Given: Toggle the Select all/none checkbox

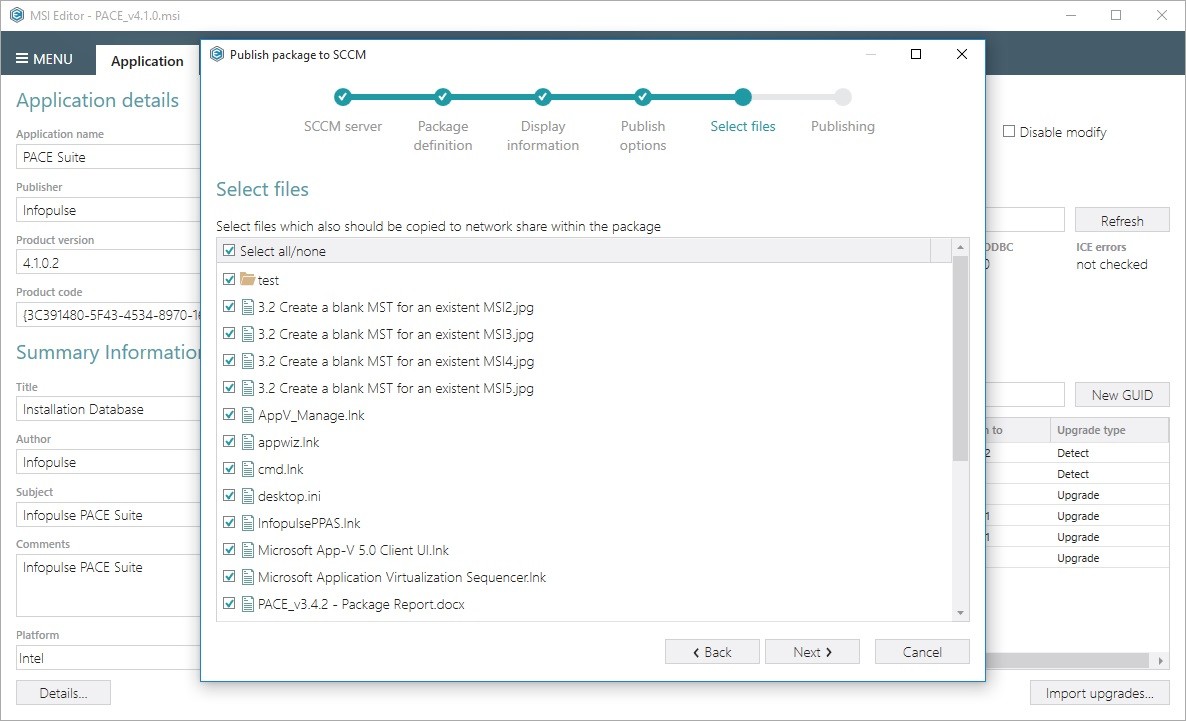Looking at the screenshot, I should click(x=229, y=250).
